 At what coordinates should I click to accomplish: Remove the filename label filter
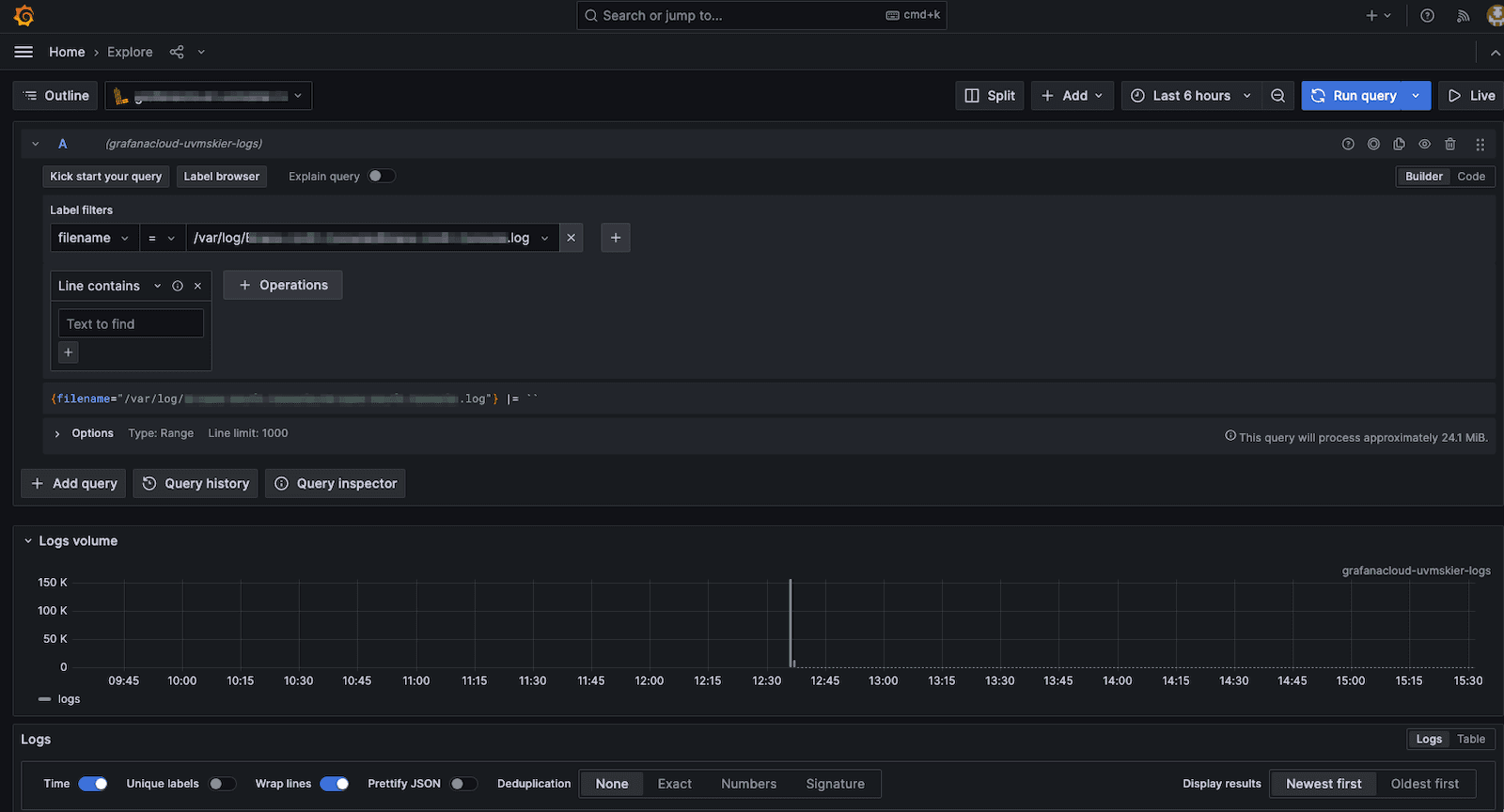coord(571,238)
